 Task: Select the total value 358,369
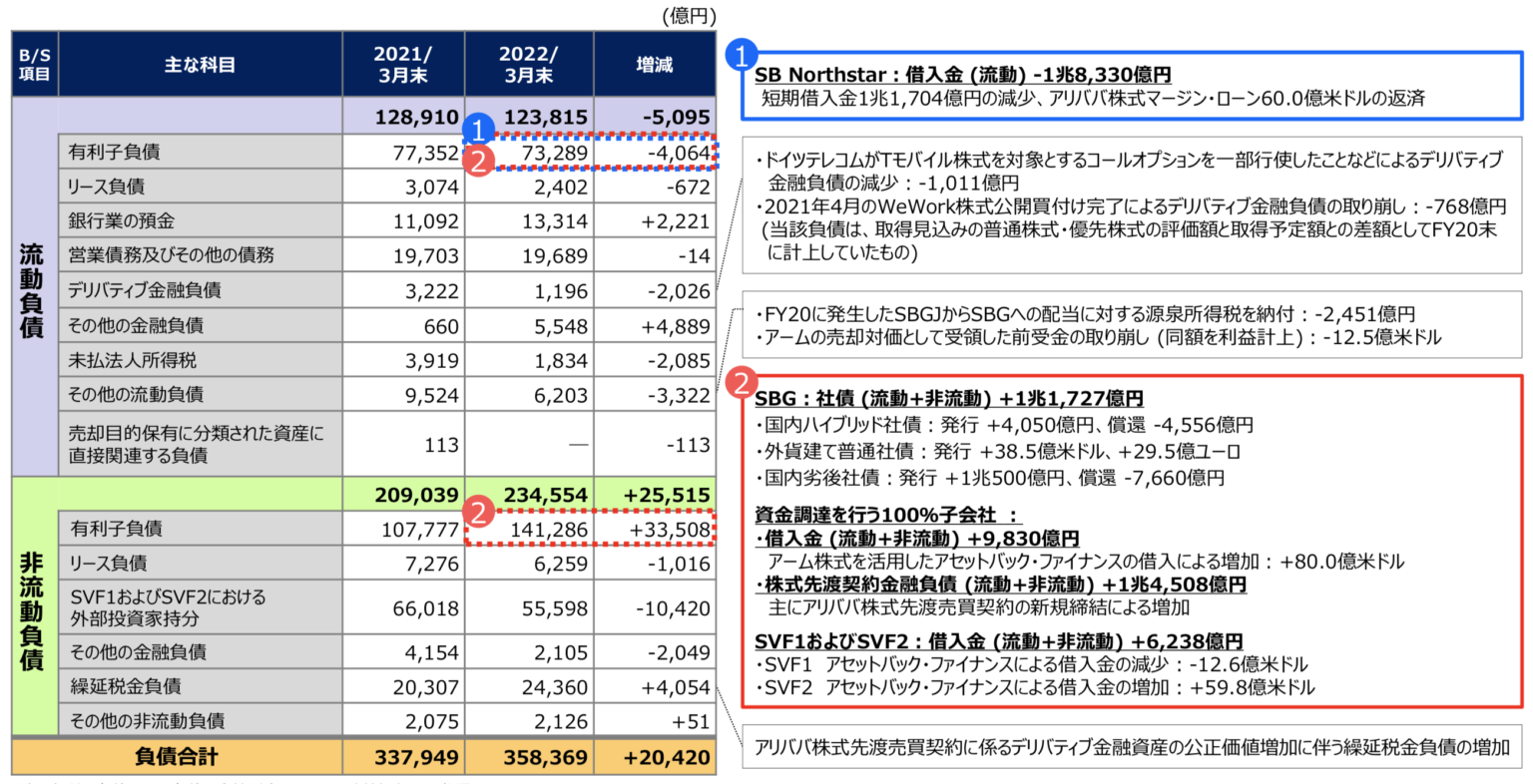tap(545, 758)
